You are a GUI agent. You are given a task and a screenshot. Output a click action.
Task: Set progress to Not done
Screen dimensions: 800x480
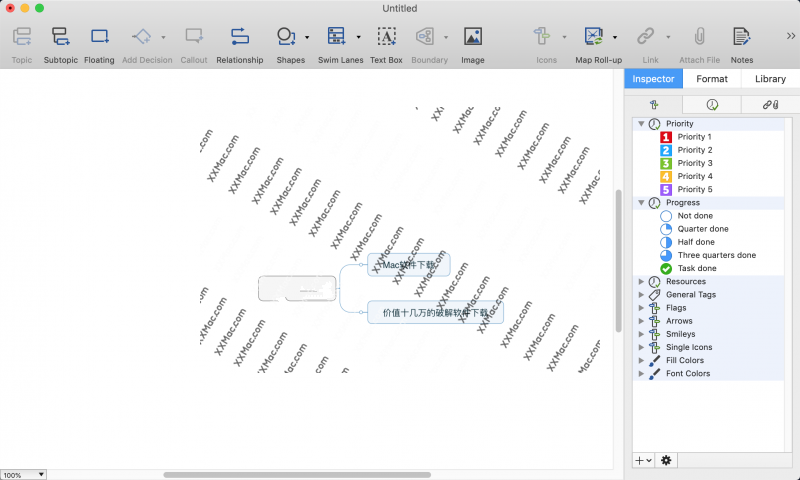(666, 216)
